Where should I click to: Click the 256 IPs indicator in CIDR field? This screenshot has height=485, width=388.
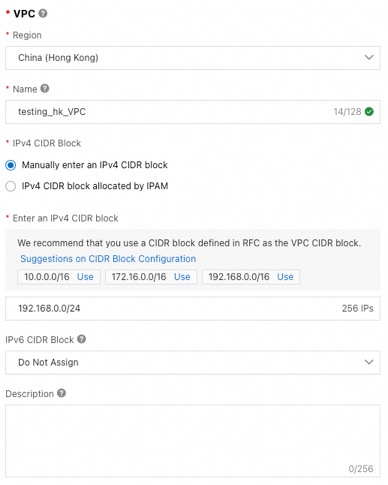pos(357,308)
